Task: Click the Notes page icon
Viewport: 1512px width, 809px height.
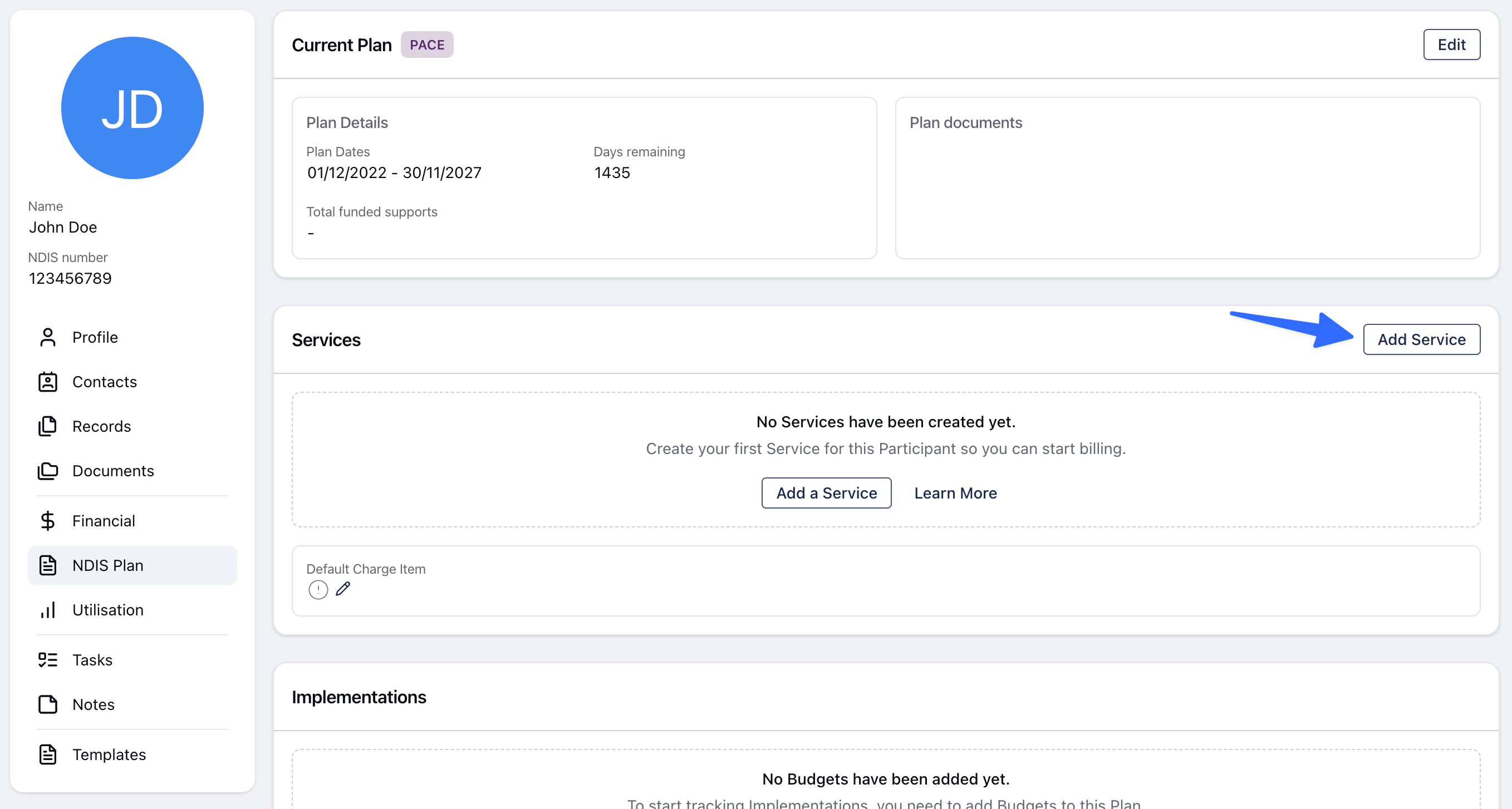Action: (47, 704)
